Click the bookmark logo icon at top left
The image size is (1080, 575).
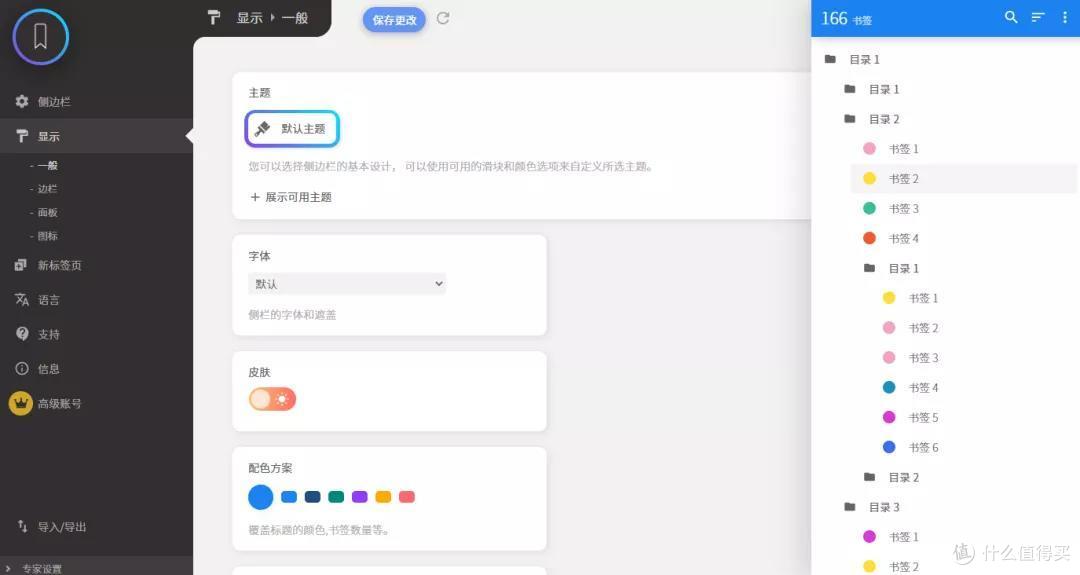[41, 36]
